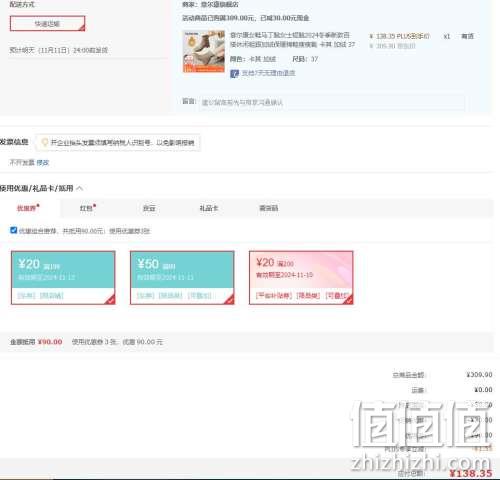Viewport: 500px width, 480px height.
Task: Click the checkmark corner on the ¥50 coupon
Action: pyautogui.click(x=230, y=300)
